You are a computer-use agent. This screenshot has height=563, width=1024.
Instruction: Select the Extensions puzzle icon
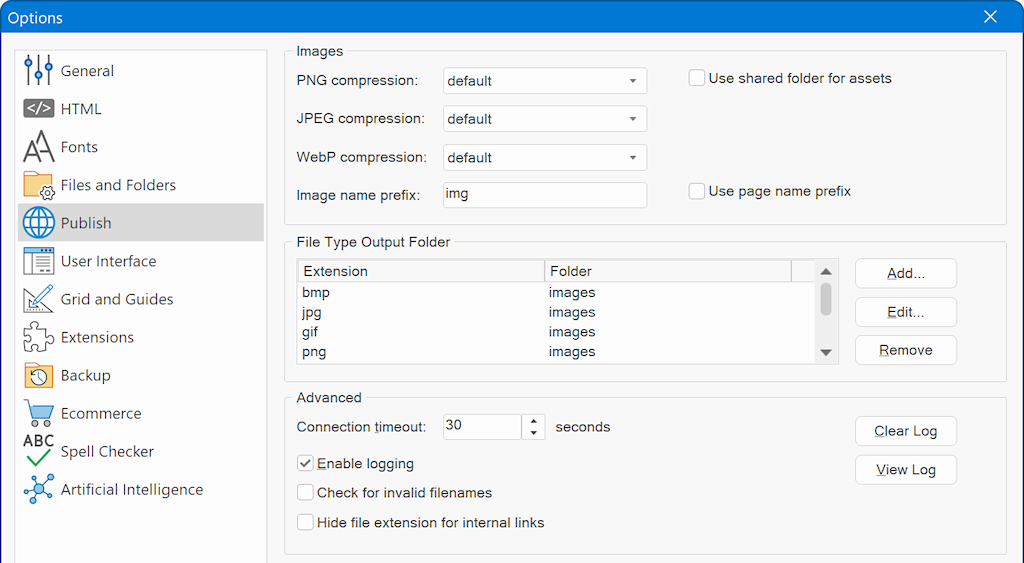(x=38, y=337)
